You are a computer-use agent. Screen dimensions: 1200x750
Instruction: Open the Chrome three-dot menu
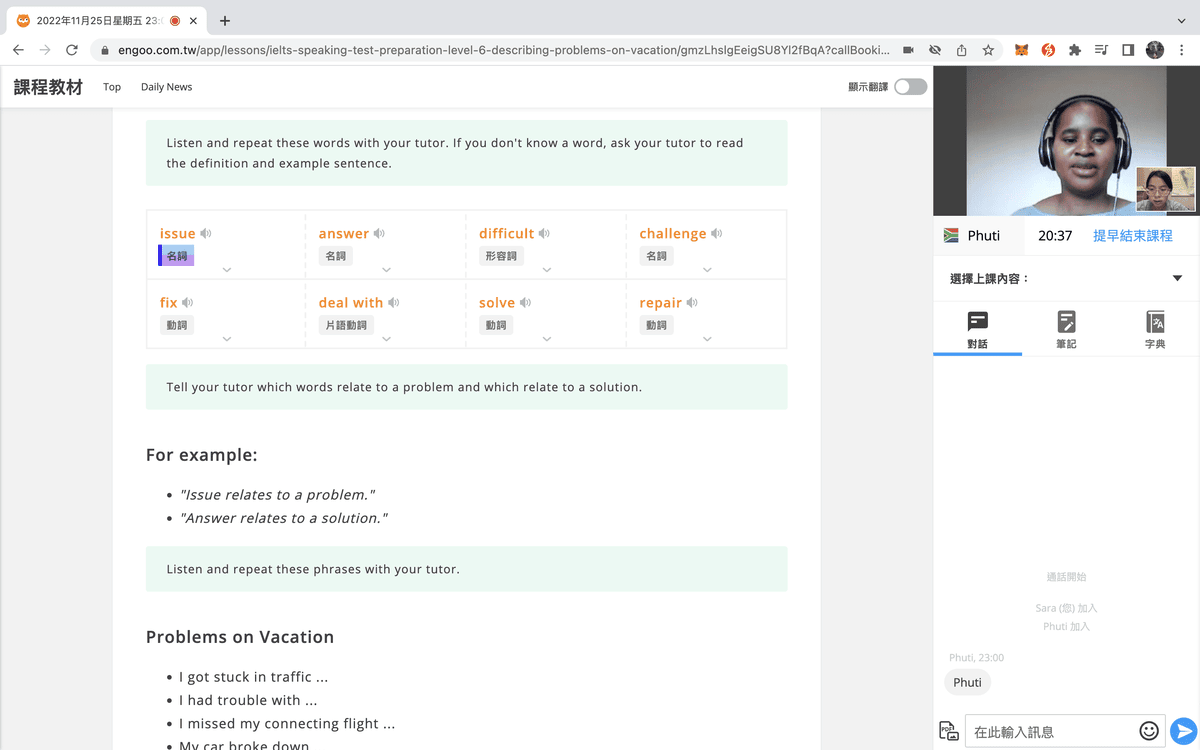click(1182, 50)
